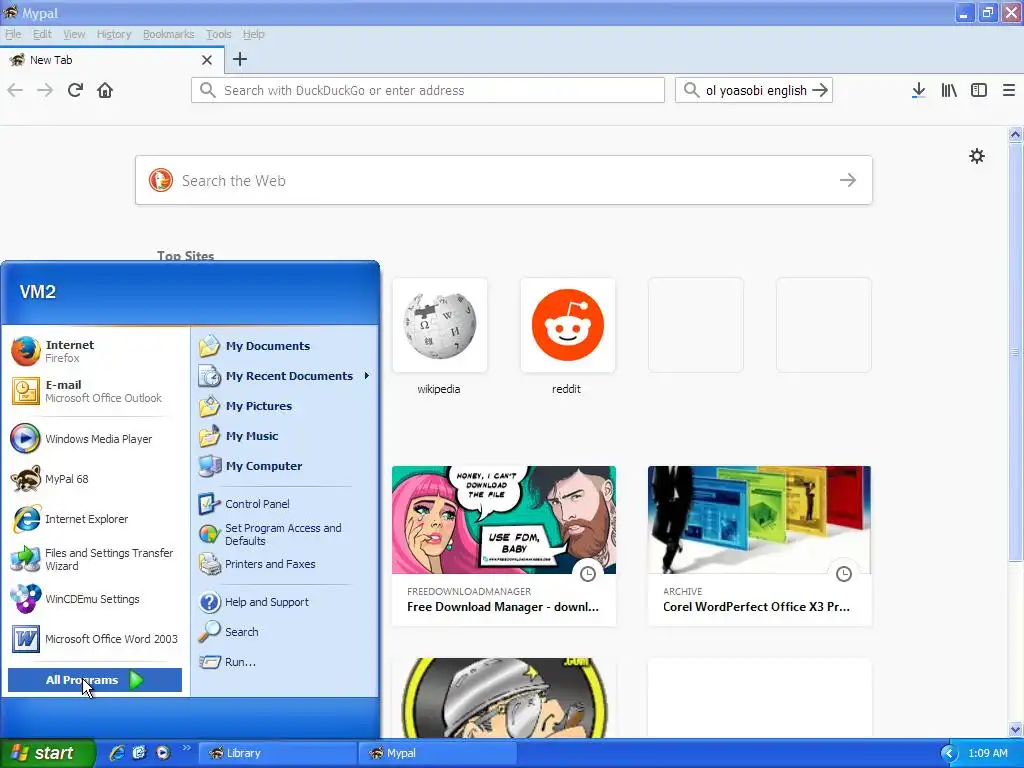Open the Tools menu
Screen dimensions: 1024x768
218,34
